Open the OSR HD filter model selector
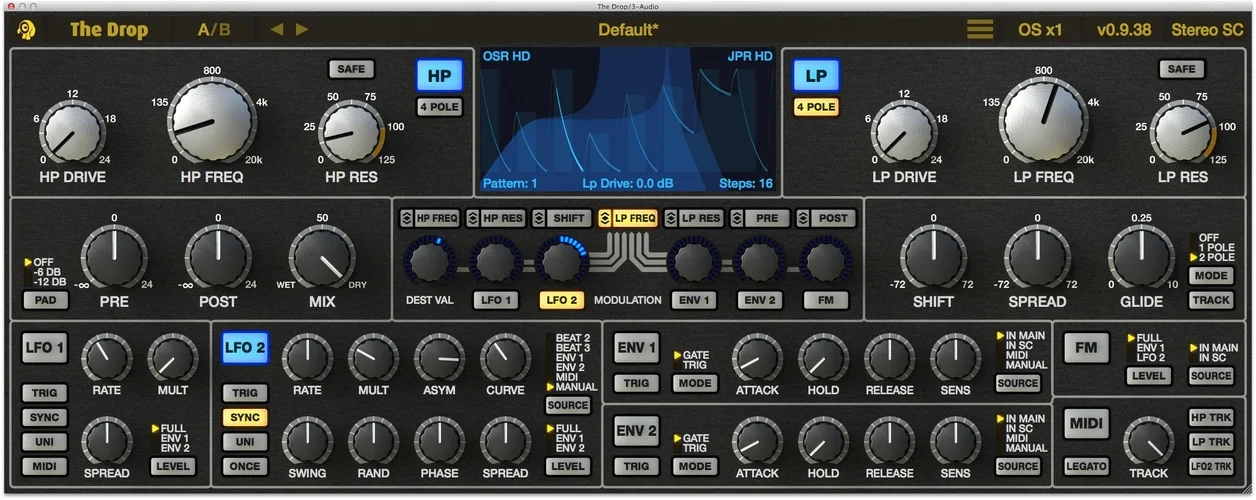This screenshot has height=500, width=1256. click(506, 56)
